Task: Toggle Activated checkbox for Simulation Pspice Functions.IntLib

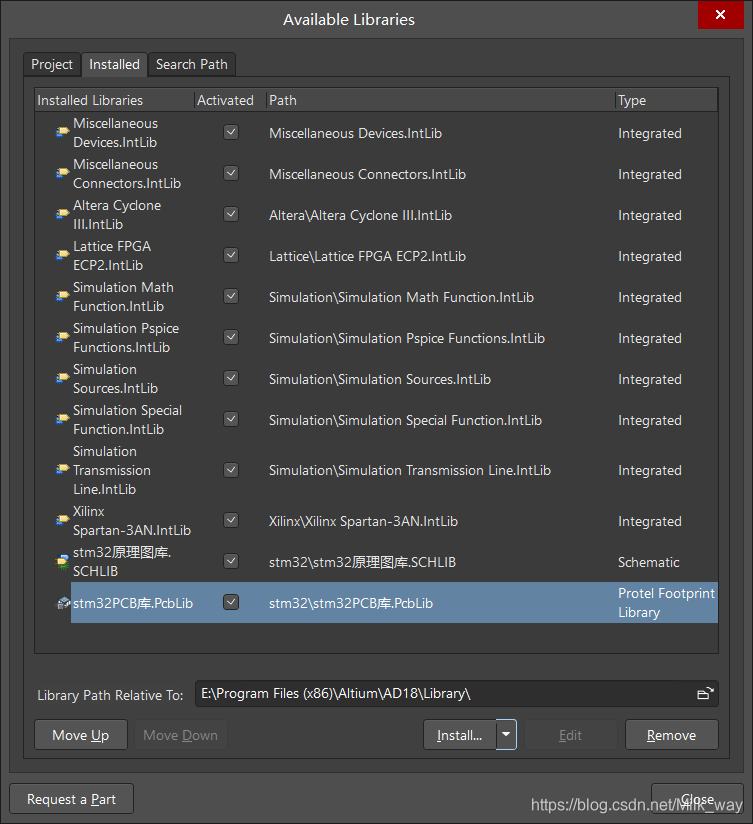Action: (x=231, y=337)
